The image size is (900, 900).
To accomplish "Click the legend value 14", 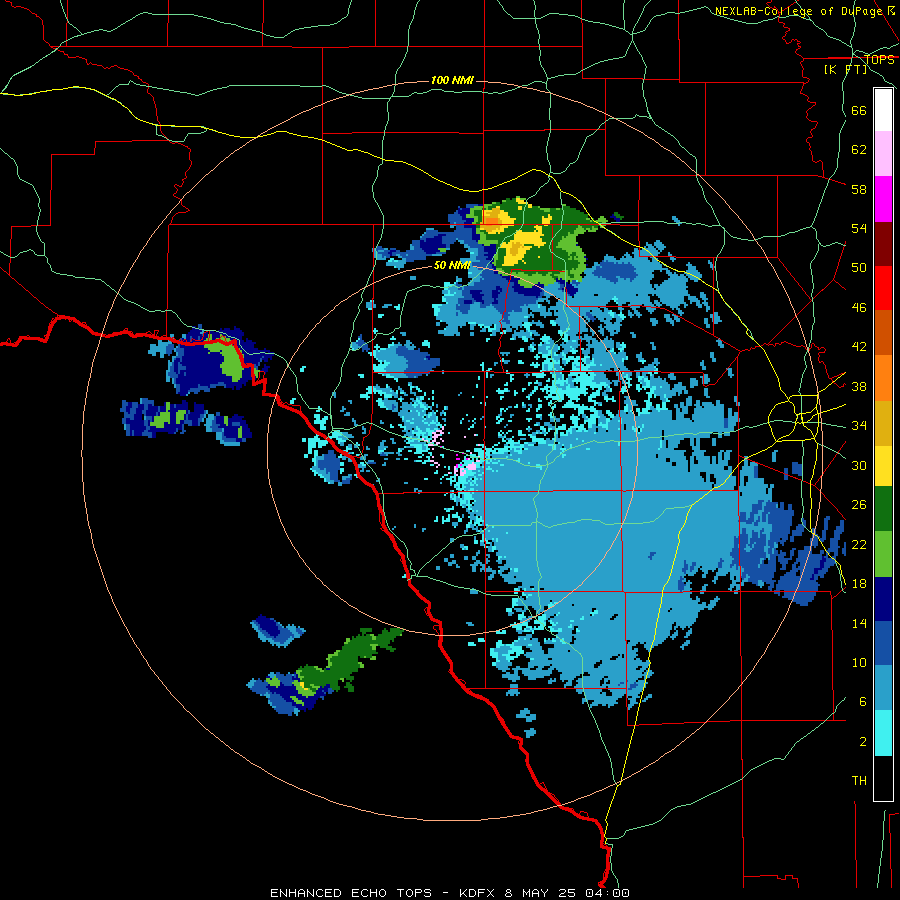I will click(x=859, y=623).
